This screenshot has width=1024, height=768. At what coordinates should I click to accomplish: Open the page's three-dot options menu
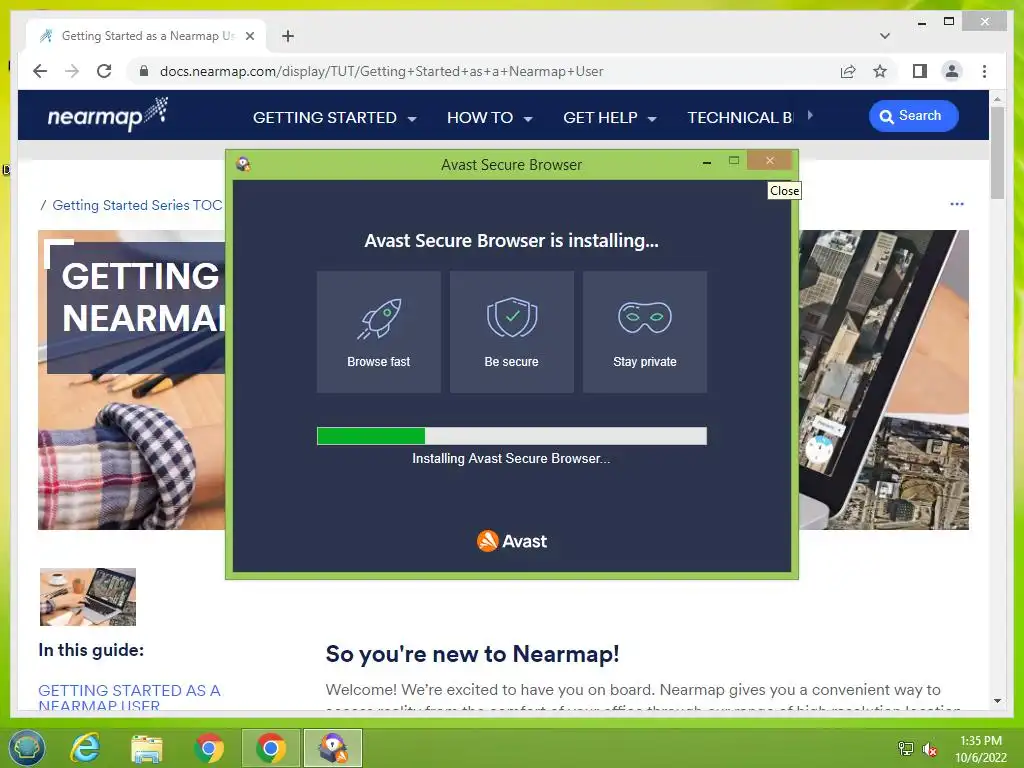pos(957,204)
